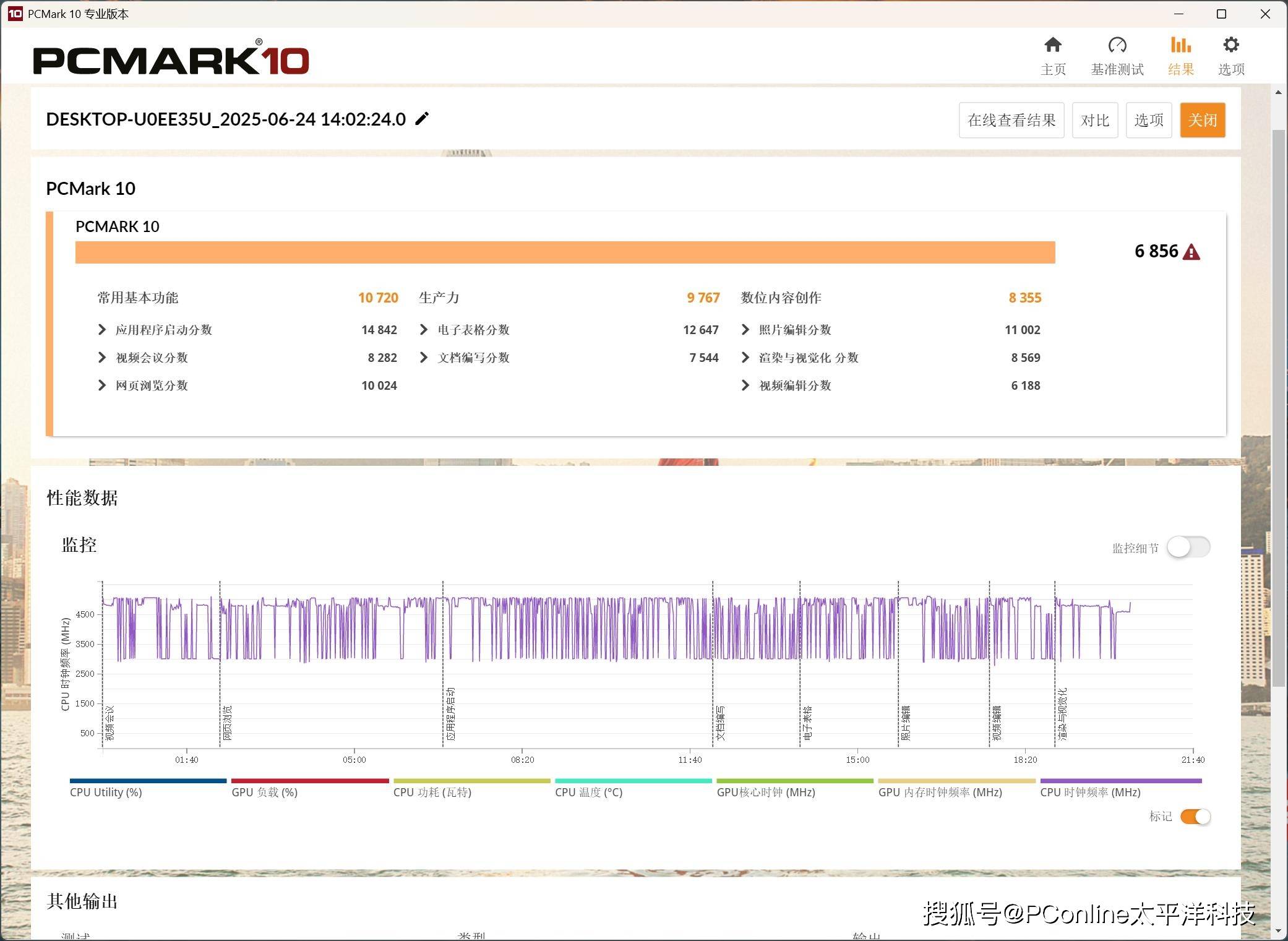
Task: Open the Options (选项) gear icon
Action: point(1230,45)
